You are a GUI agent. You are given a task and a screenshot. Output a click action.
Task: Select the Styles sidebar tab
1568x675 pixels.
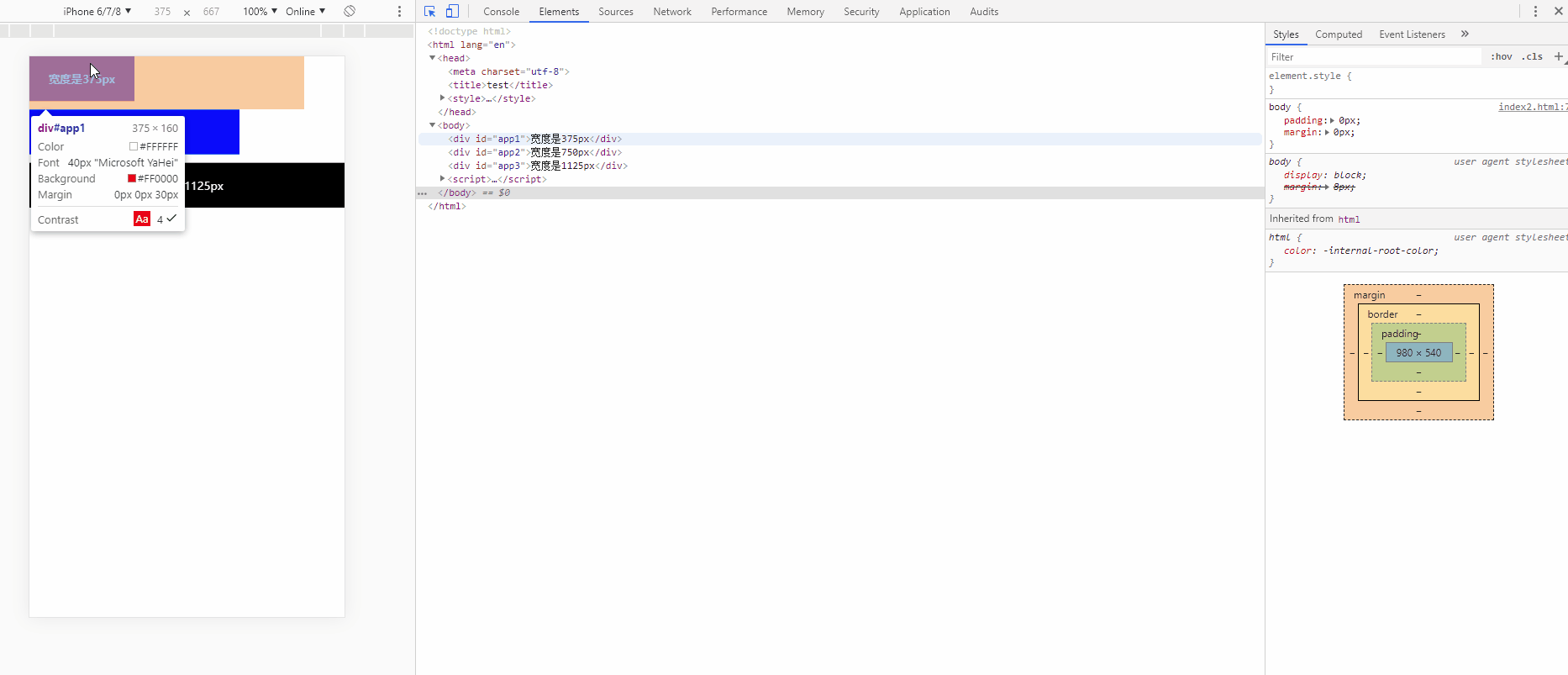pos(1286,34)
